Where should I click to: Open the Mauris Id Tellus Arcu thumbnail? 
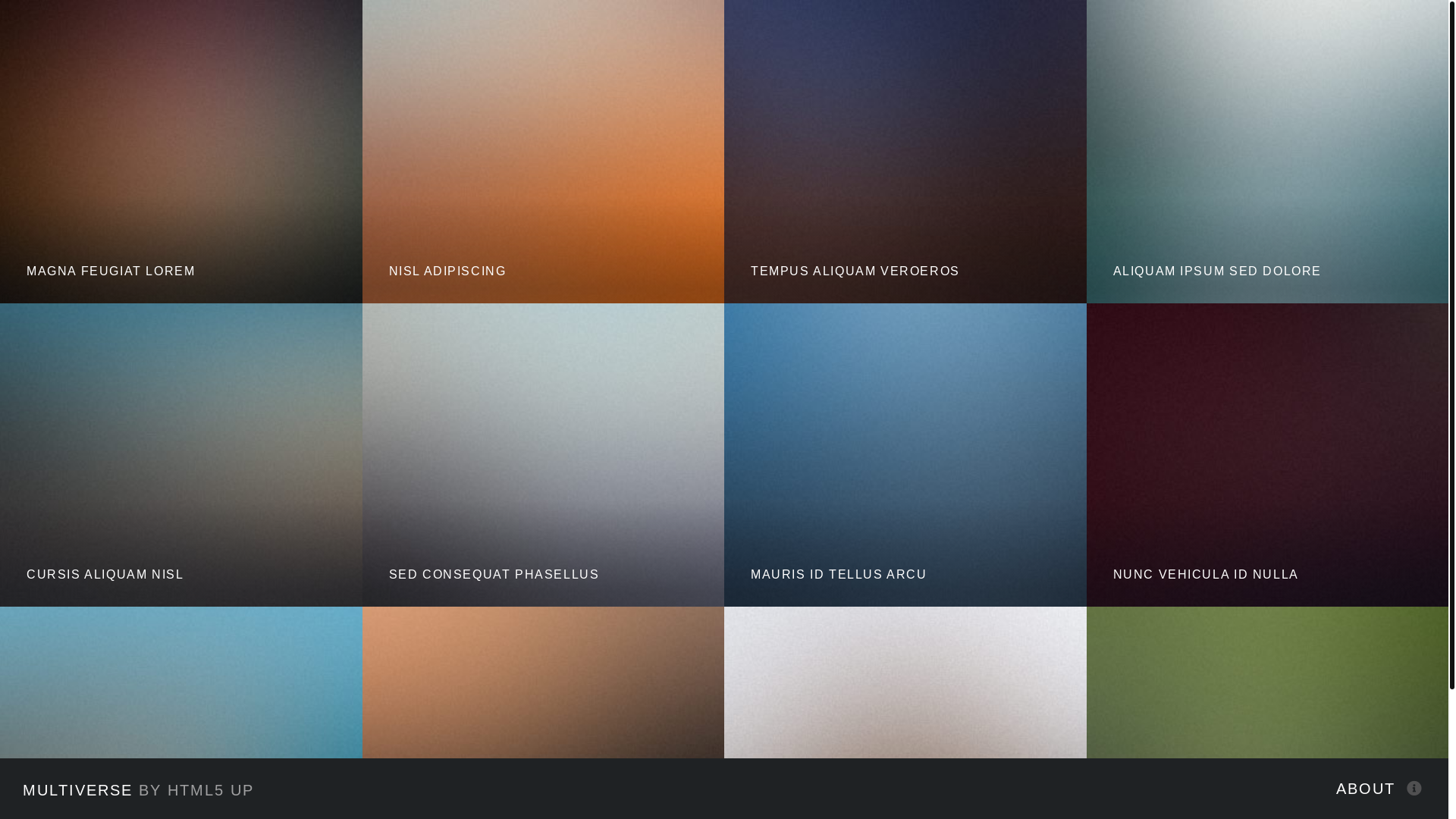[x=905, y=455]
